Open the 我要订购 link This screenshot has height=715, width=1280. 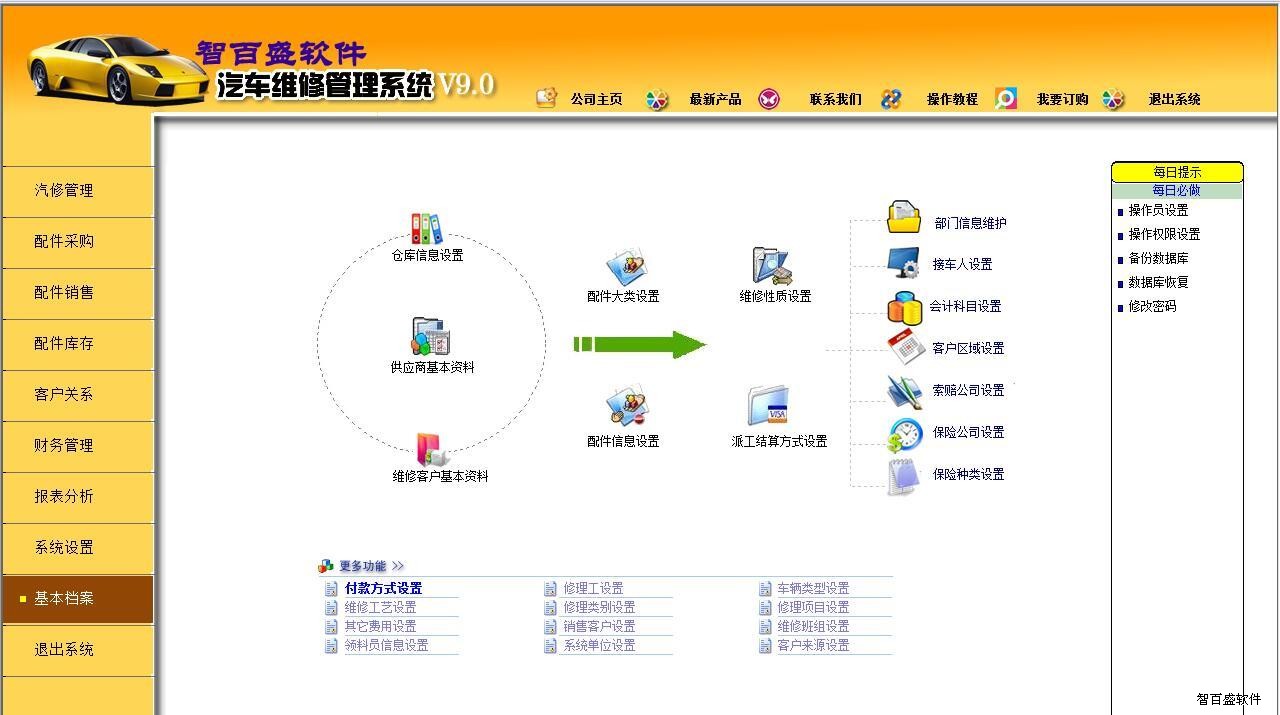click(x=1062, y=99)
